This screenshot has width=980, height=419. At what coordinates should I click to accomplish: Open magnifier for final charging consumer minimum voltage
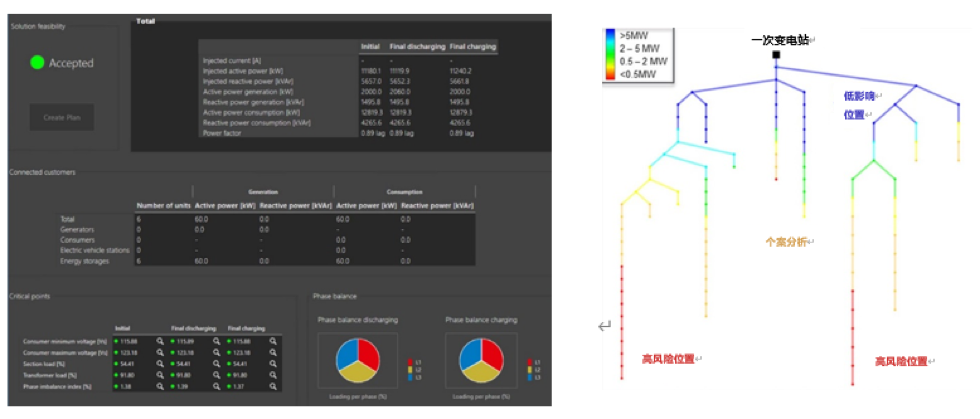272,341
